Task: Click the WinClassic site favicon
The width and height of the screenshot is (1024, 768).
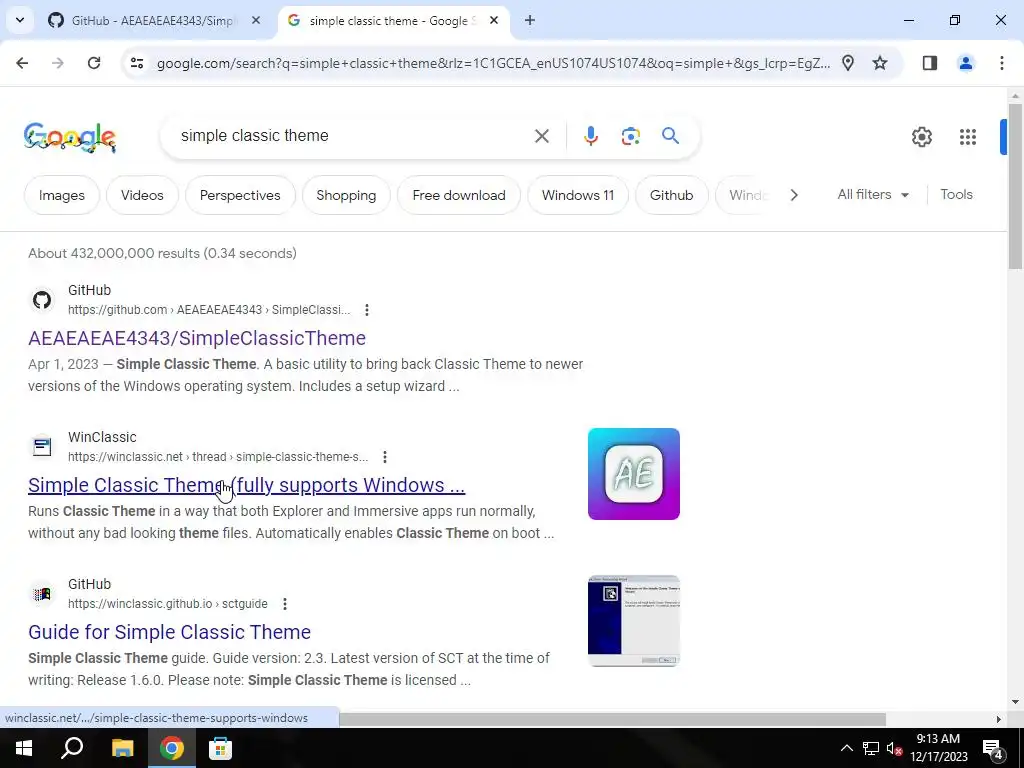Action: coord(42,447)
